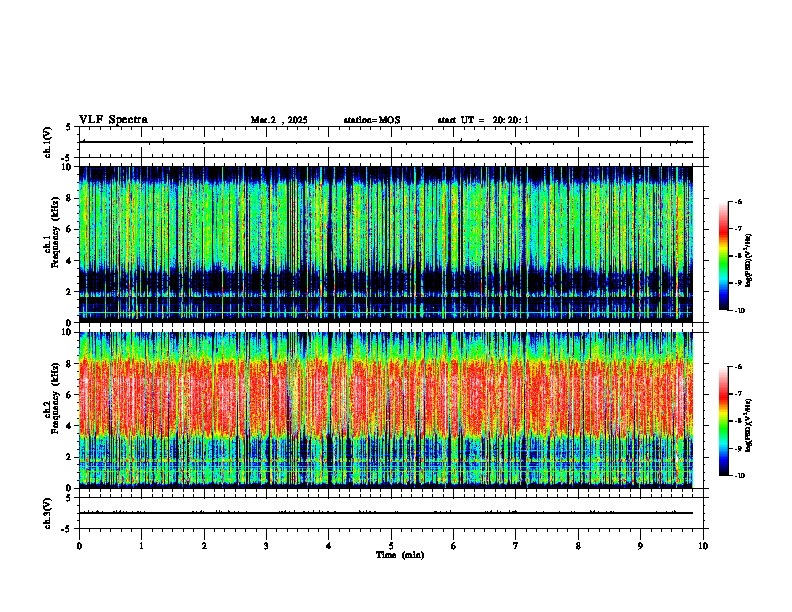Click the 'ch.1(V)' axis label

coord(48,142)
